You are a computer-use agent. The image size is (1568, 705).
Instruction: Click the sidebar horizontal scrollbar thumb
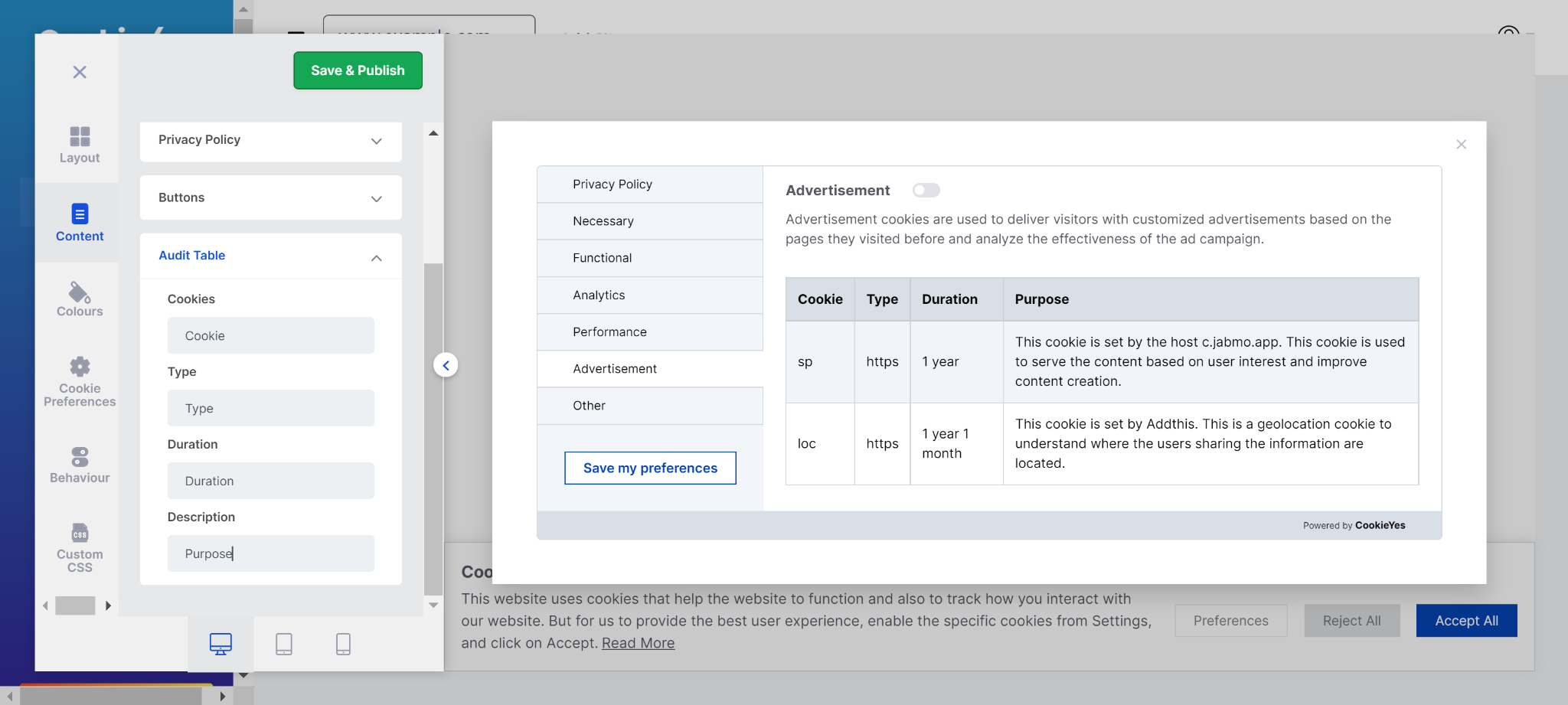(x=75, y=605)
